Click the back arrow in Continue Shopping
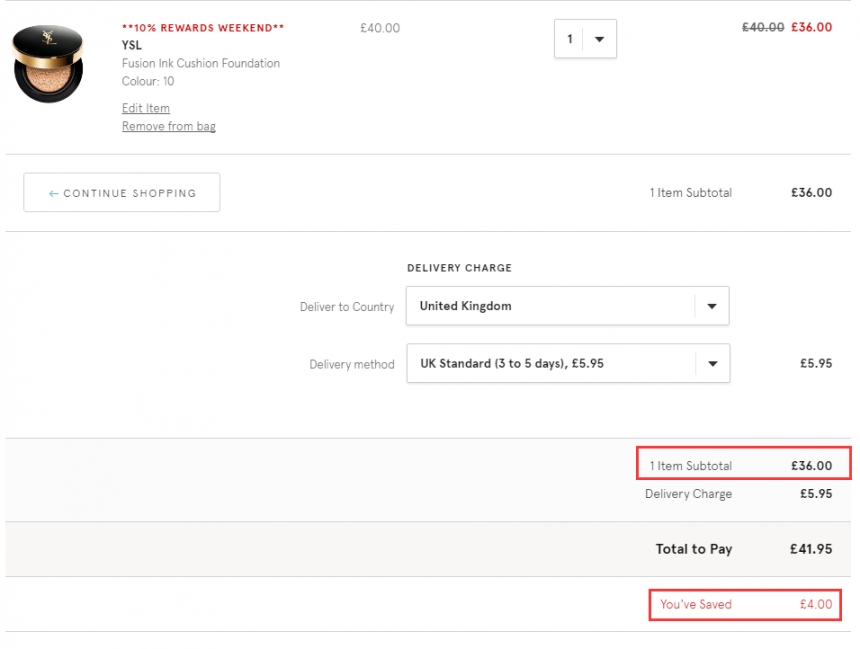860x649 pixels. [53, 194]
